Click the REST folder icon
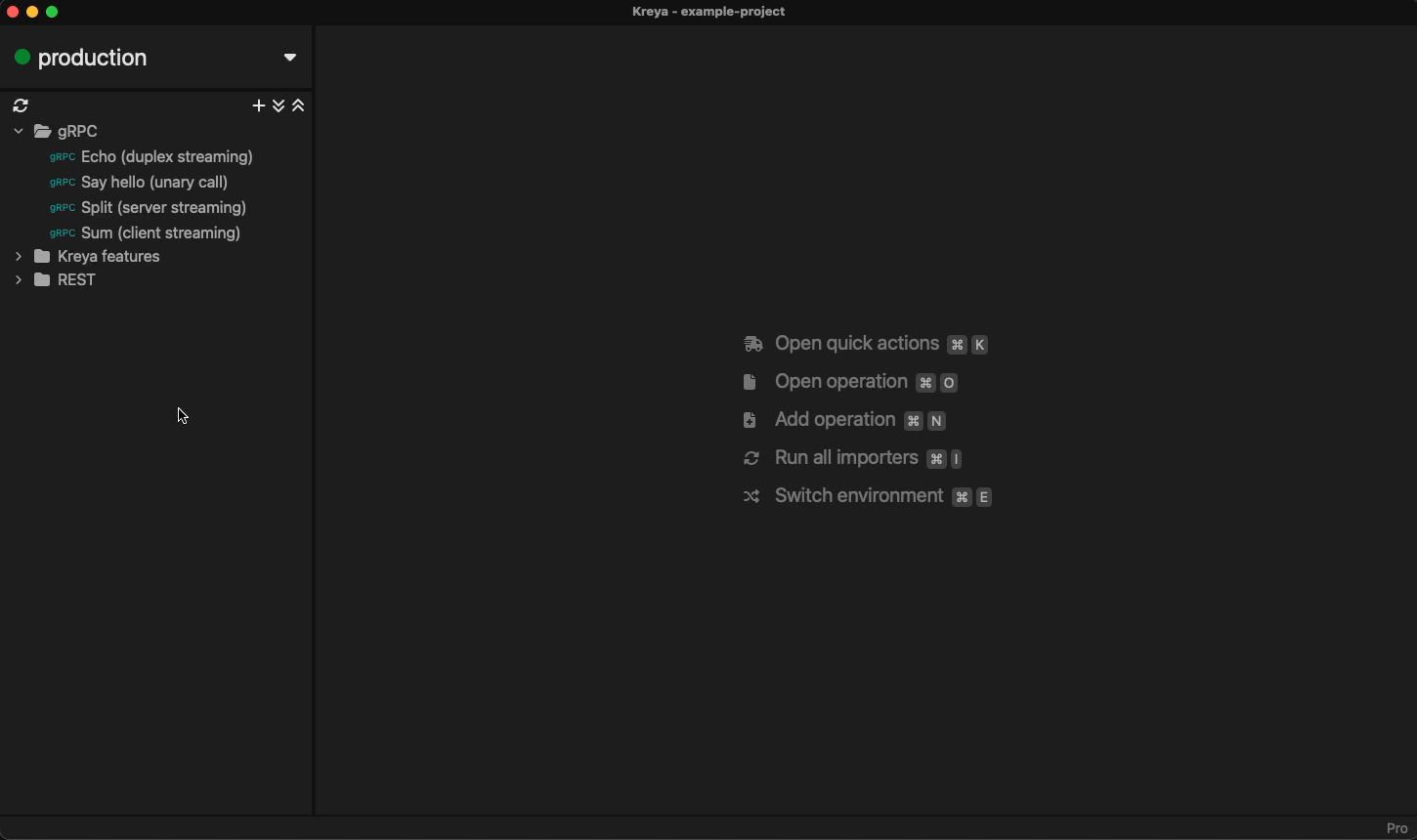The width and height of the screenshot is (1417, 840). pos(42,279)
